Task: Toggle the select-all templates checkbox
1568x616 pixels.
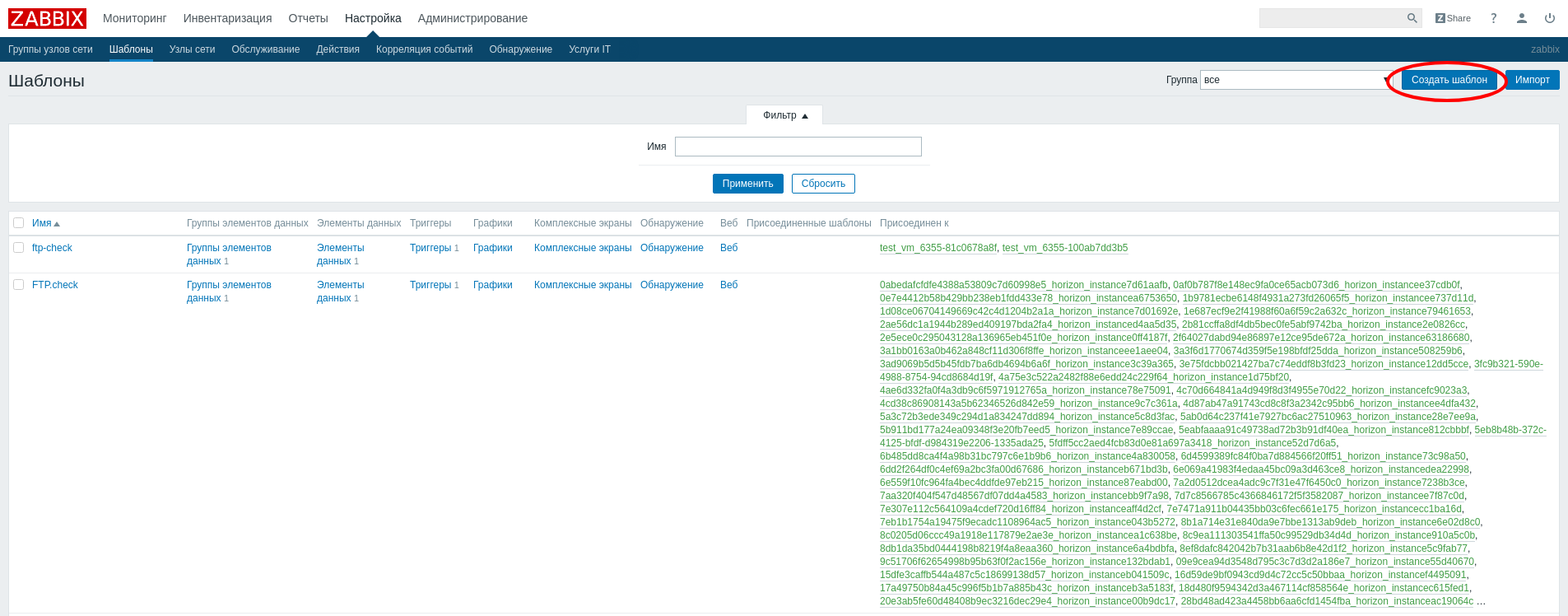Action: point(19,223)
